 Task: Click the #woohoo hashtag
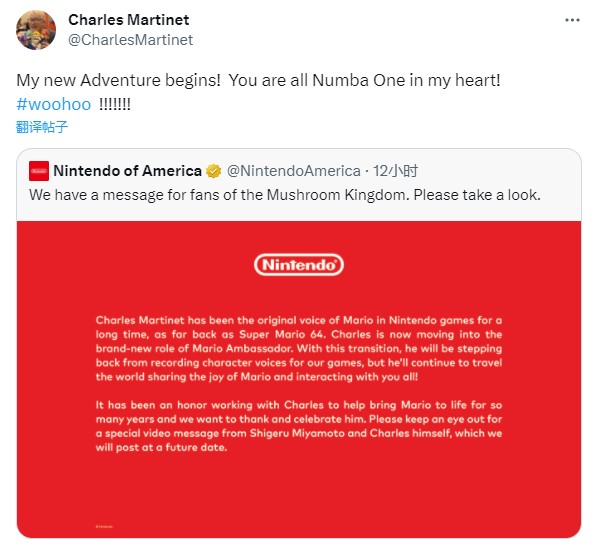(x=54, y=104)
